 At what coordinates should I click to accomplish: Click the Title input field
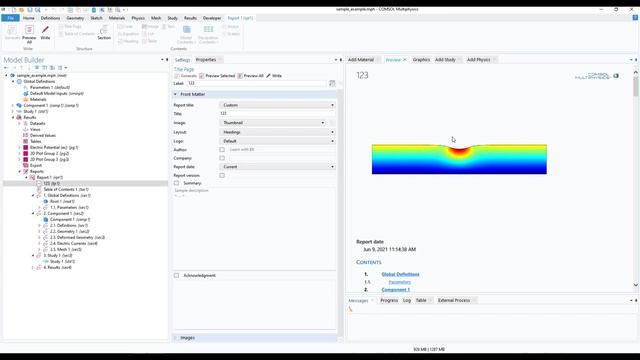pyautogui.click(x=278, y=113)
